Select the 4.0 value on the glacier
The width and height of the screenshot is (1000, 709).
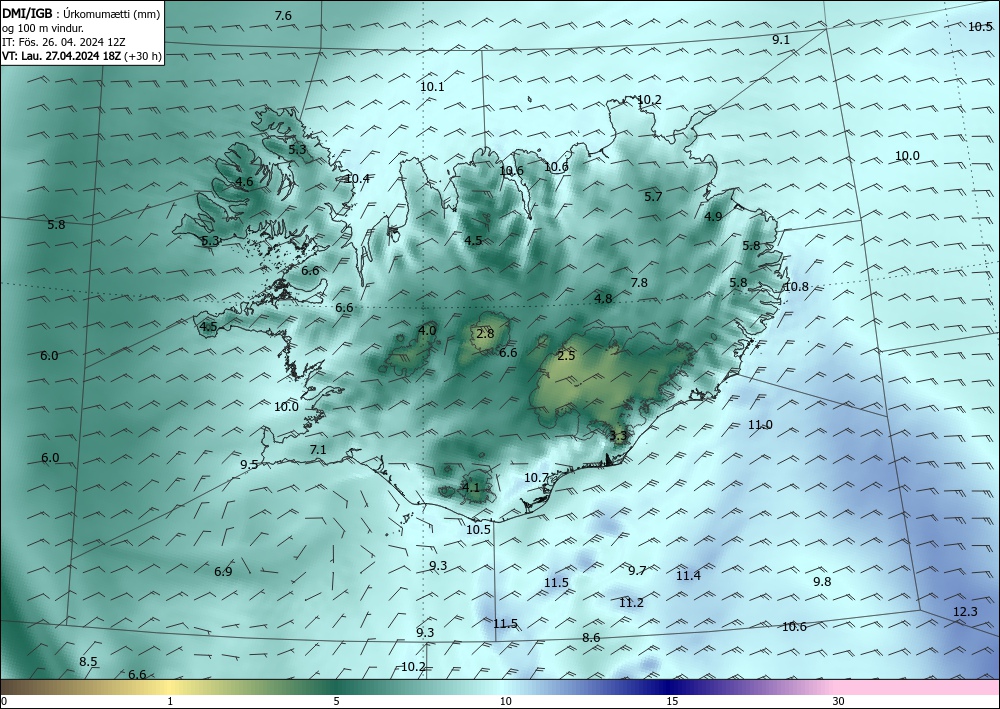(x=427, y=330)
